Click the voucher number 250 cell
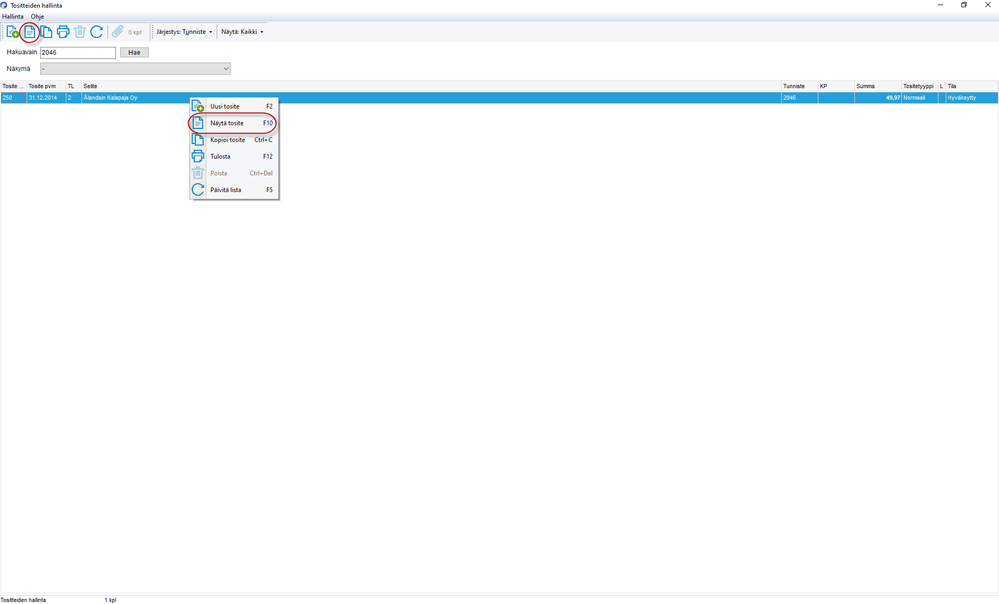Viewport: 999px width, 604px height. (13, 98)
